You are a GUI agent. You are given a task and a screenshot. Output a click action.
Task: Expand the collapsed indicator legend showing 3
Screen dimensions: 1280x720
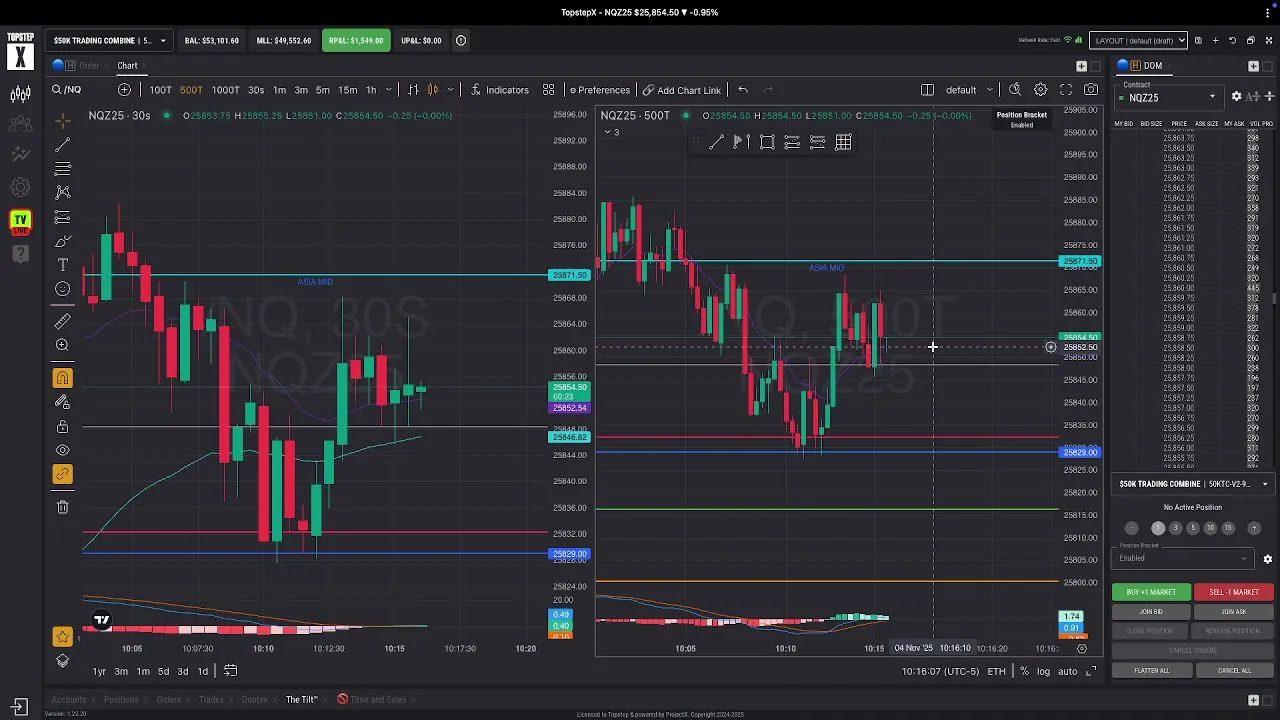612,132
